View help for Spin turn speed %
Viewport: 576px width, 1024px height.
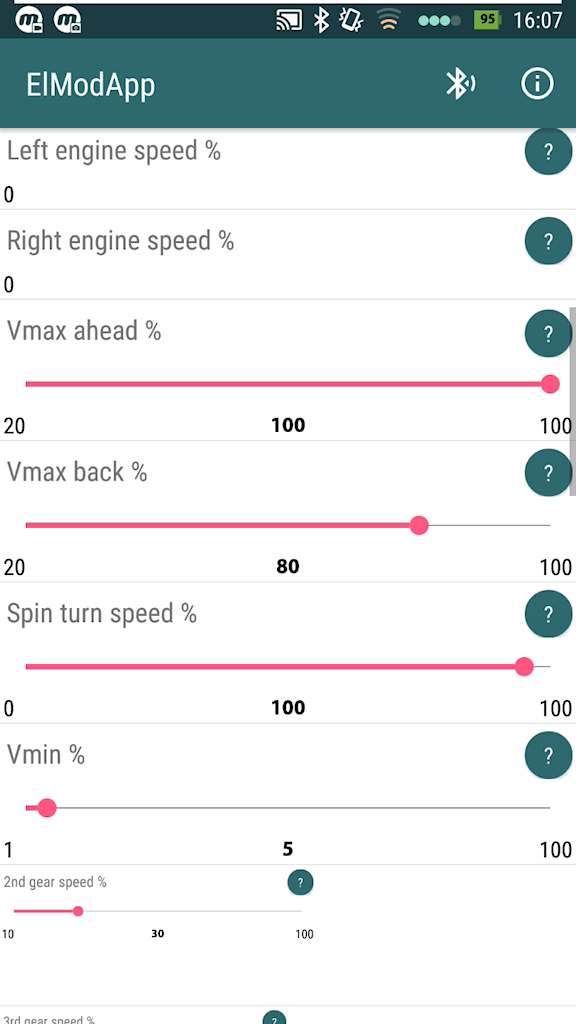(549, 614)
